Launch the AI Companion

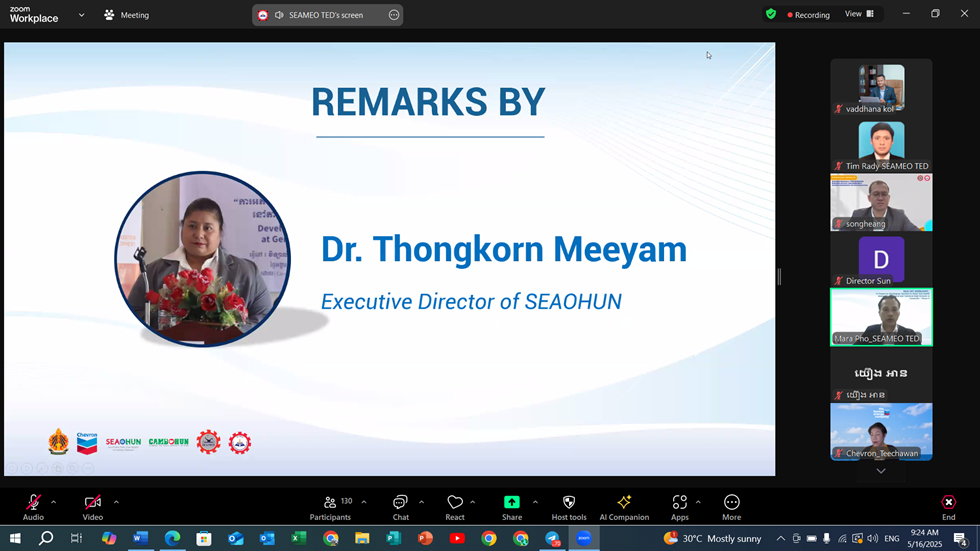pos(624,503)
